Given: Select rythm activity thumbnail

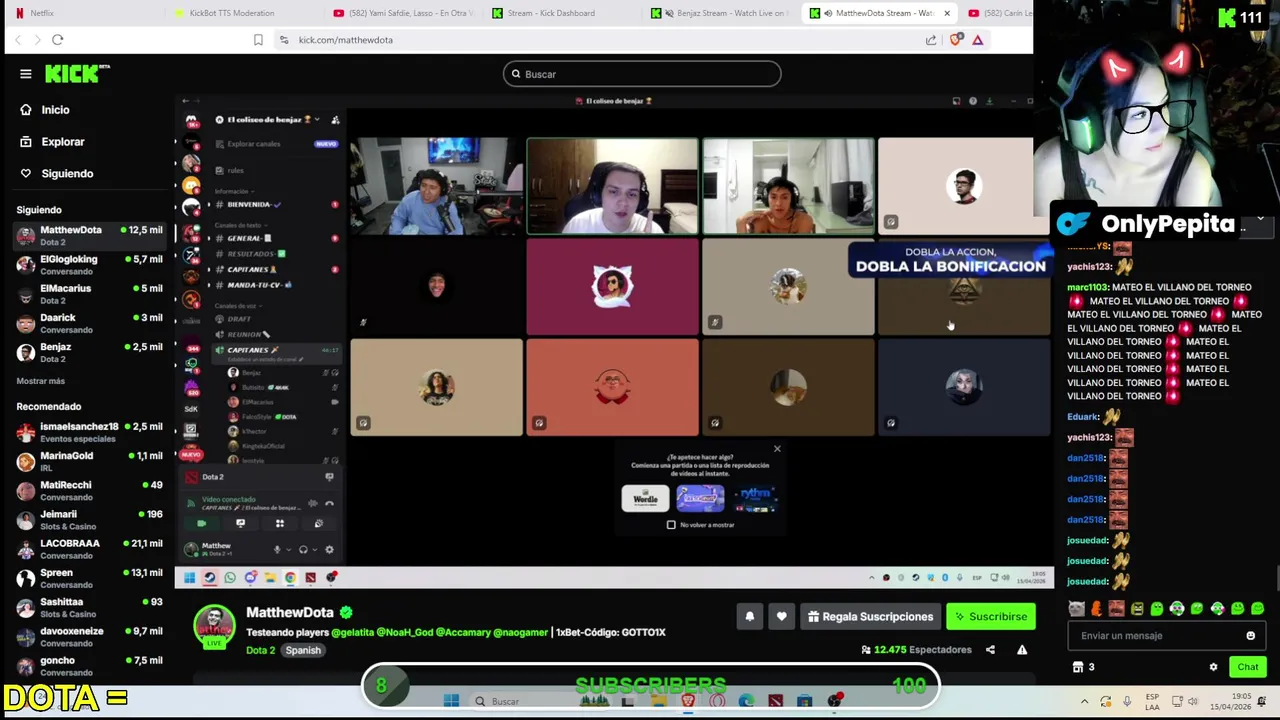Looking at the screenshot, I should click(755, 498).
